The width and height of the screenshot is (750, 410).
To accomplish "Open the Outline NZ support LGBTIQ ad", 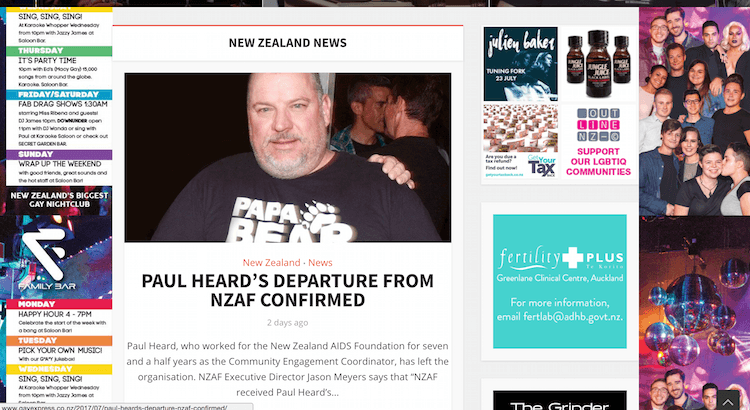I will pos(598,142).
